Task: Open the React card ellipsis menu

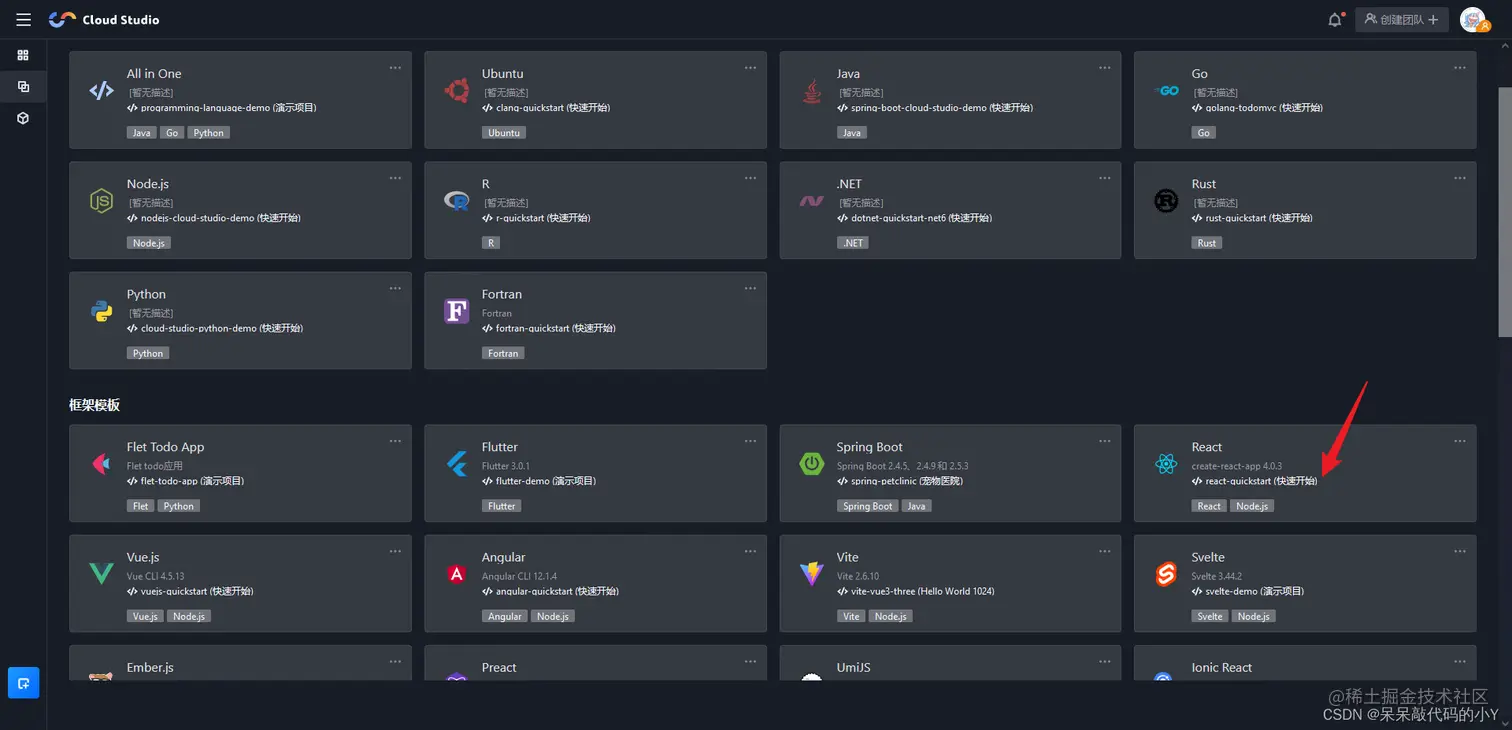Action: 1460,441
